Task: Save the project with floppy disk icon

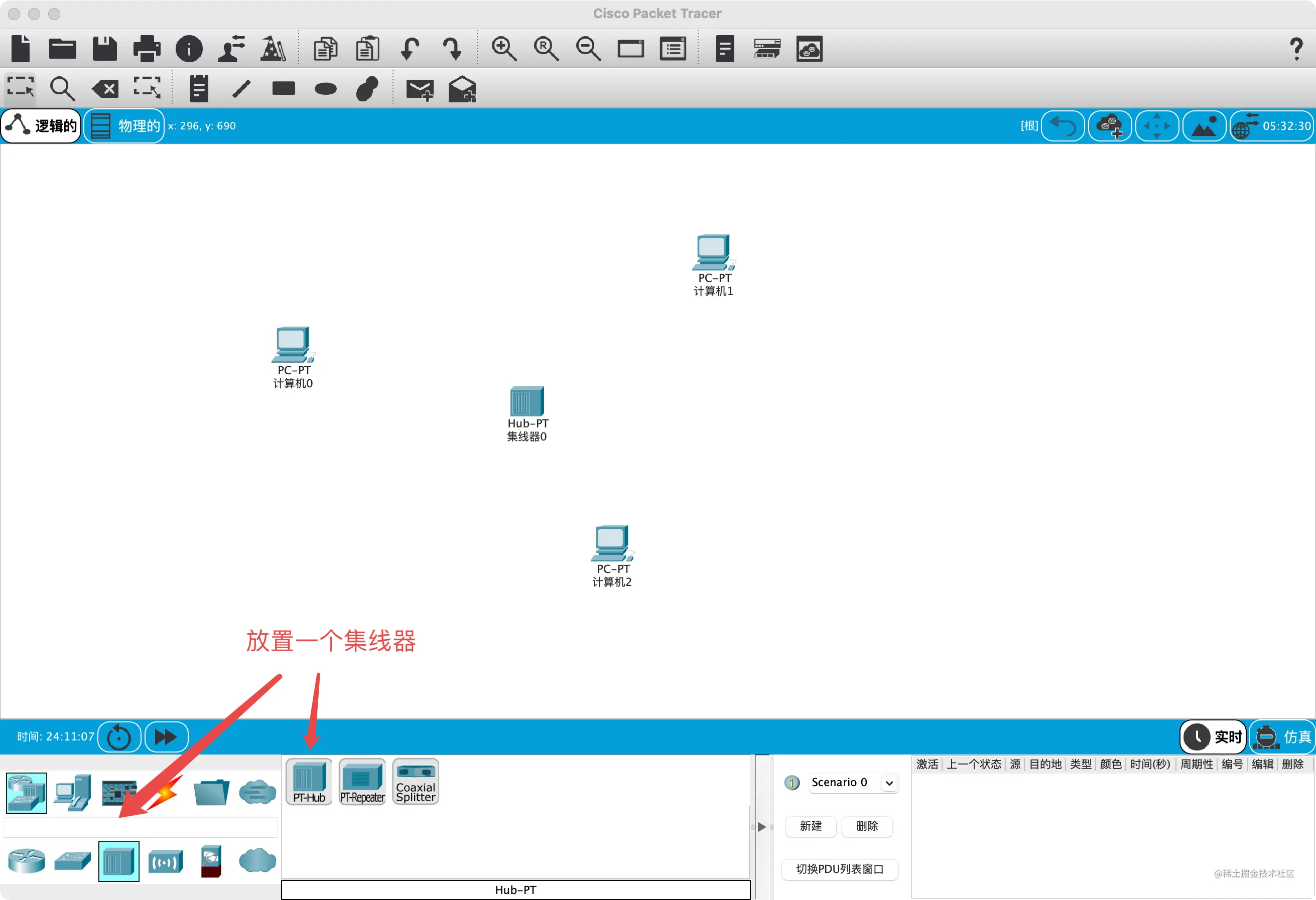Action: (x=105, y=49)
